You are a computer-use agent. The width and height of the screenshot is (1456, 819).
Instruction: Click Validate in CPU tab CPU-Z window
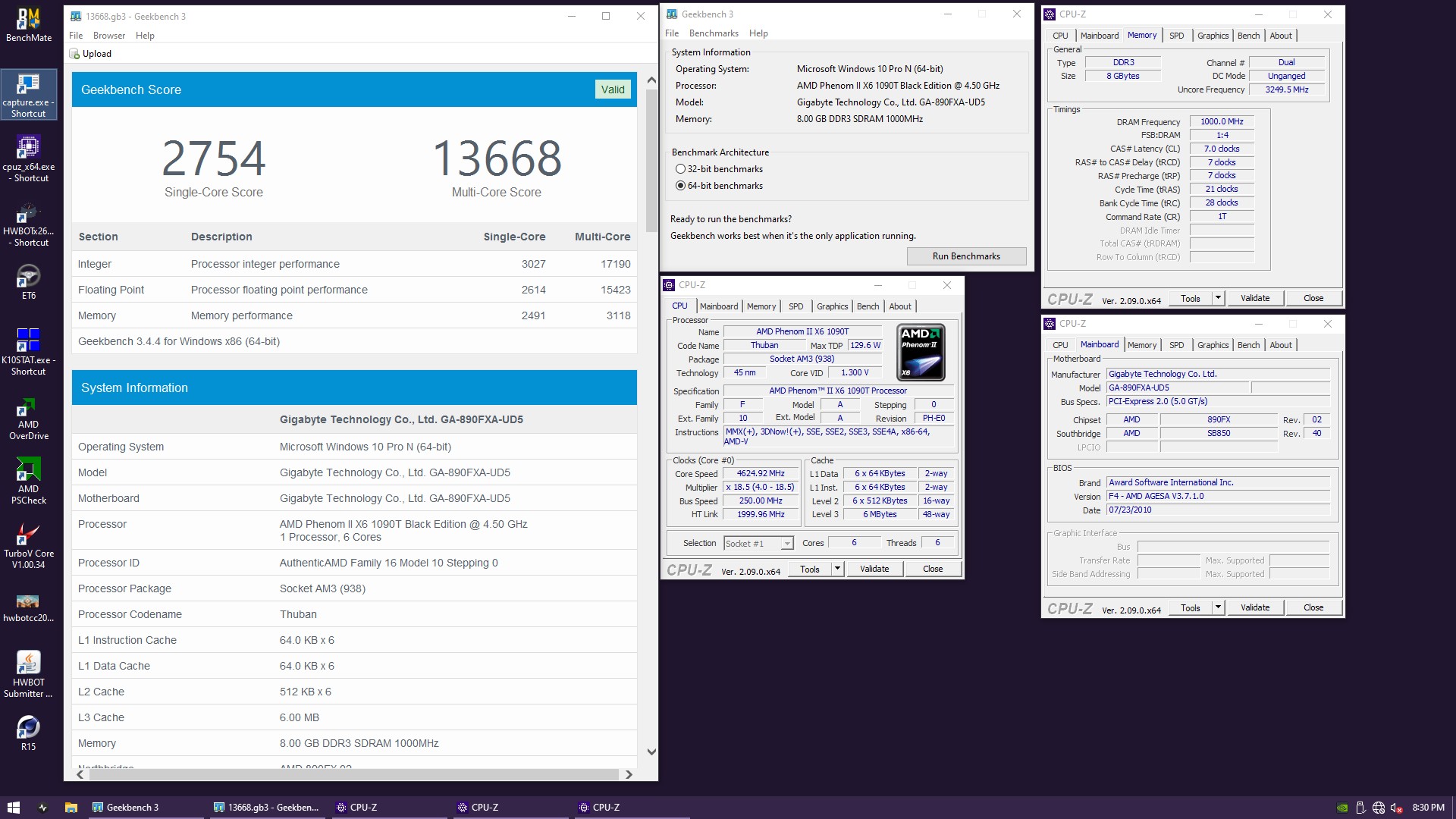point(874,569)
